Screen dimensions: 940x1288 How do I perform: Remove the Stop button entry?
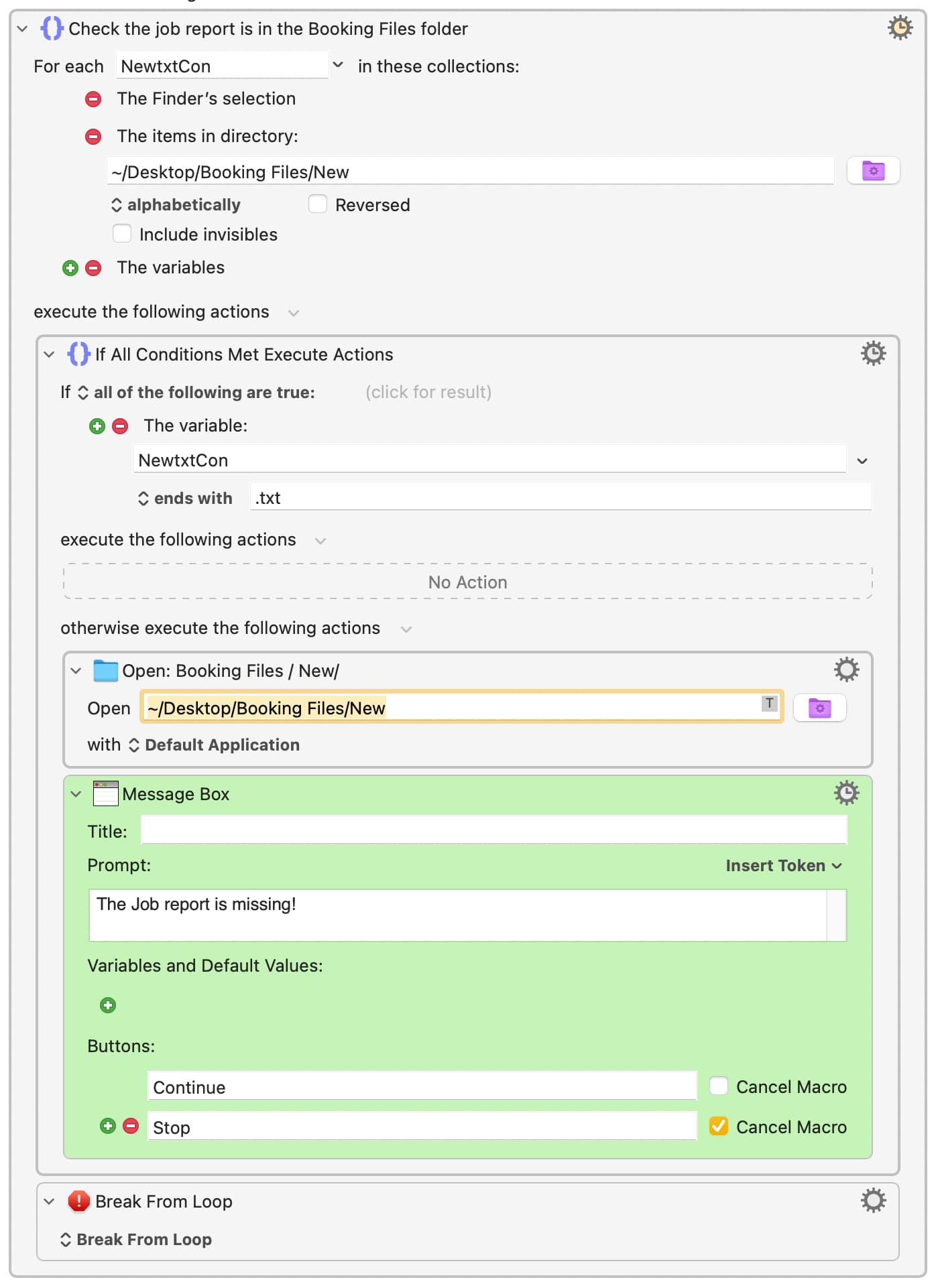point(131,1126)
